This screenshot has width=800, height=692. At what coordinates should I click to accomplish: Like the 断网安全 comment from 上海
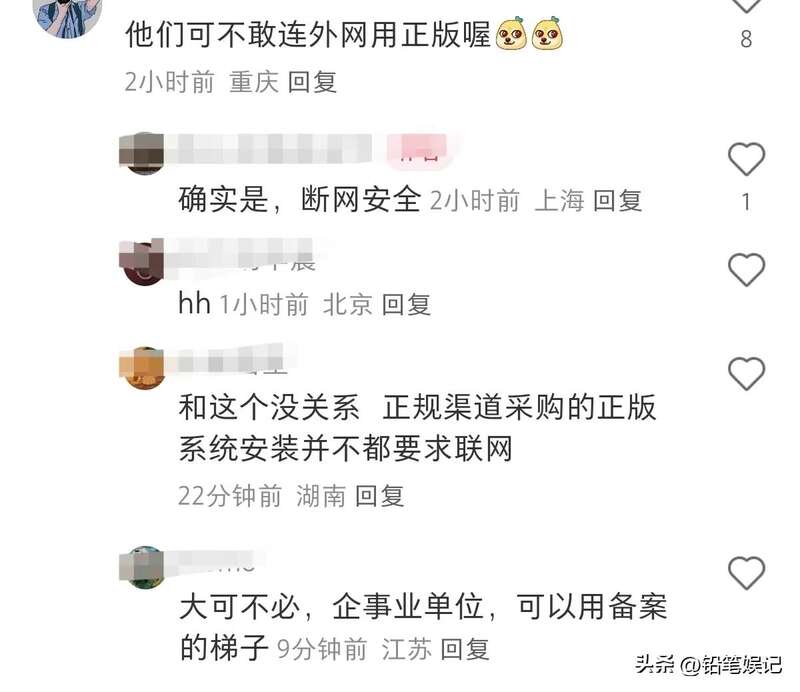pyautogui.click(x=746, y=159)
